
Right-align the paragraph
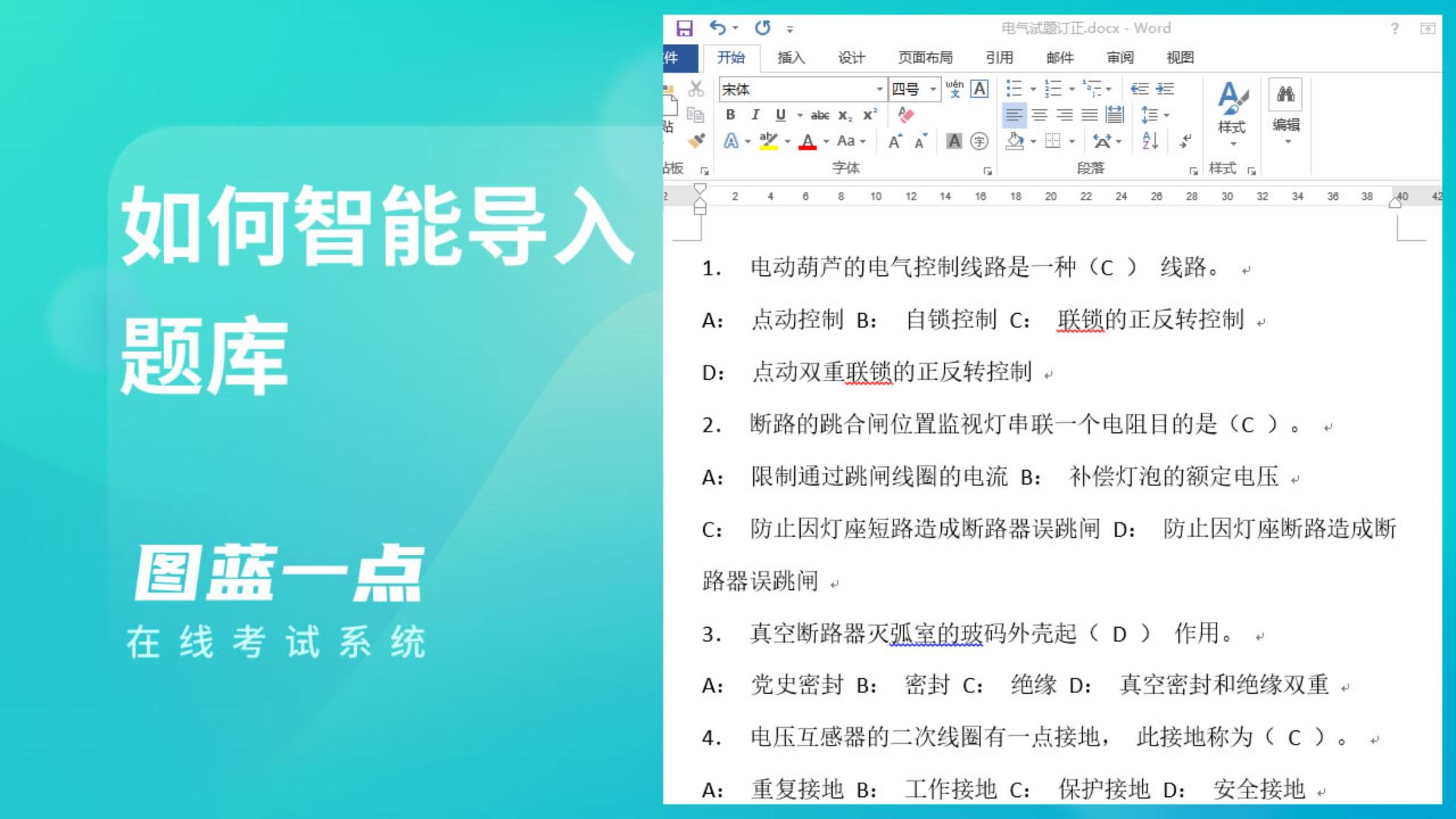coord(1065,115)
